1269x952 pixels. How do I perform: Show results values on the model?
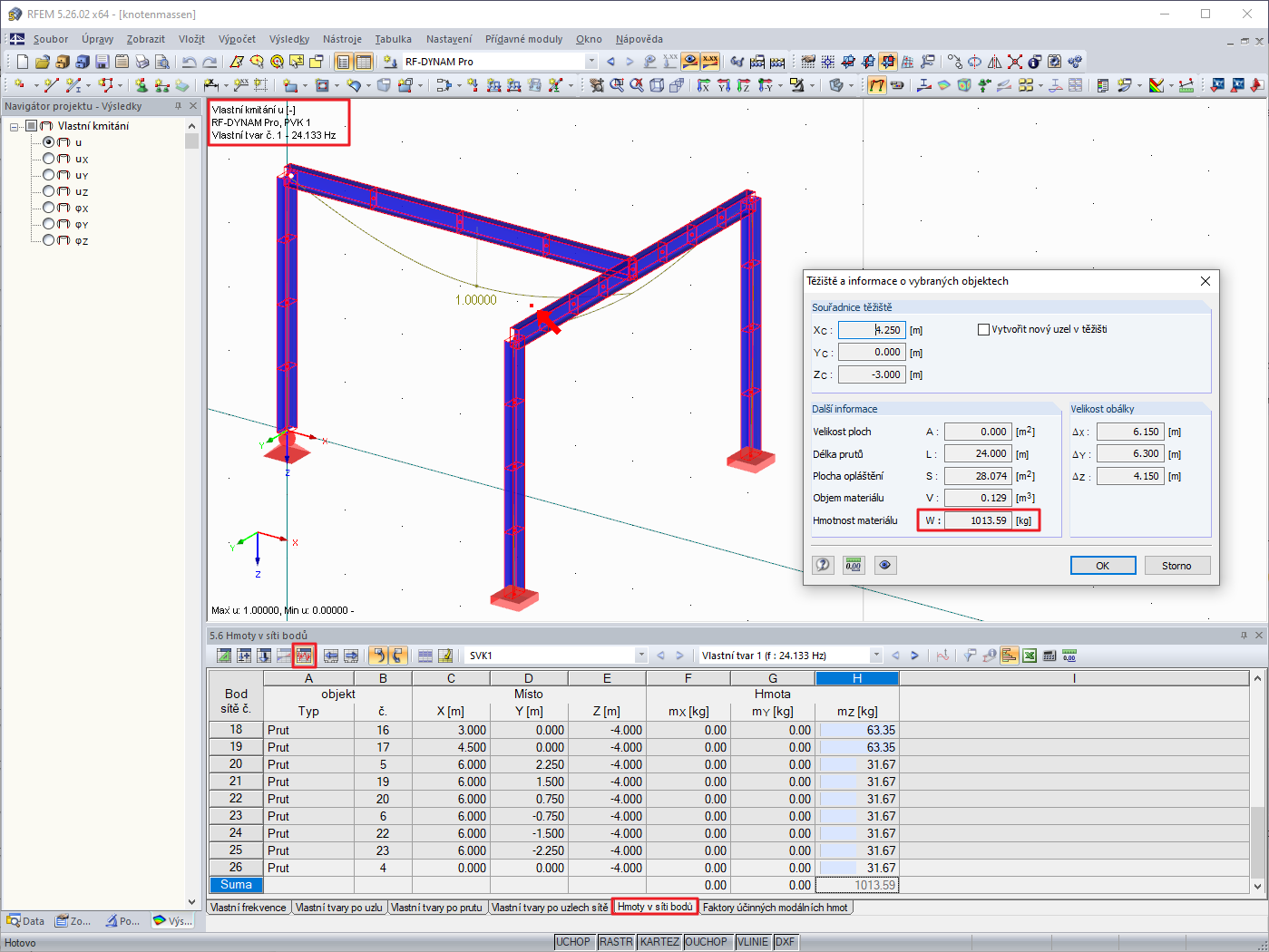[x=710, y=62]
